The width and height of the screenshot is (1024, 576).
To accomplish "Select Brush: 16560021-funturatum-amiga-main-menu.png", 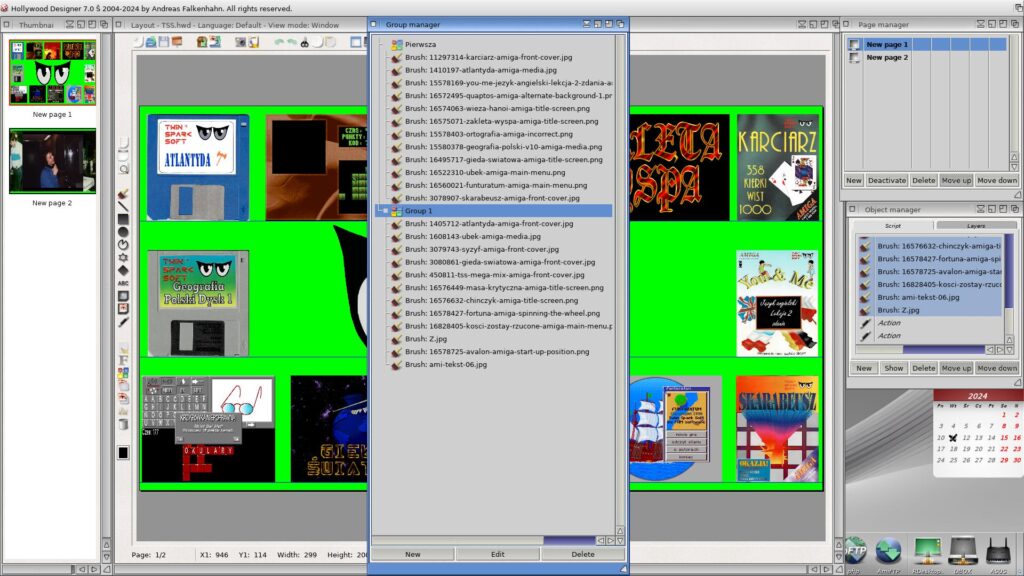I will pos(496,185).
